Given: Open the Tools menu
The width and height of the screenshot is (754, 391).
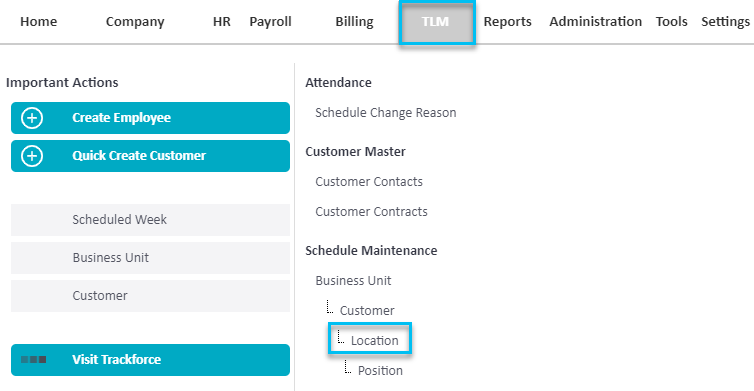Looking at the screenshot, I should 671,22.
